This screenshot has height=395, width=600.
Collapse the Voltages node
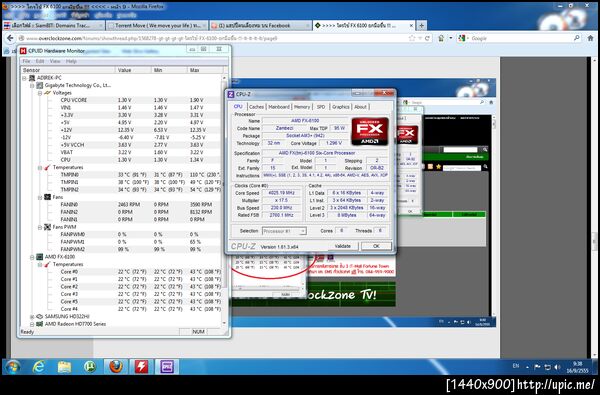(x=40, y=93)
